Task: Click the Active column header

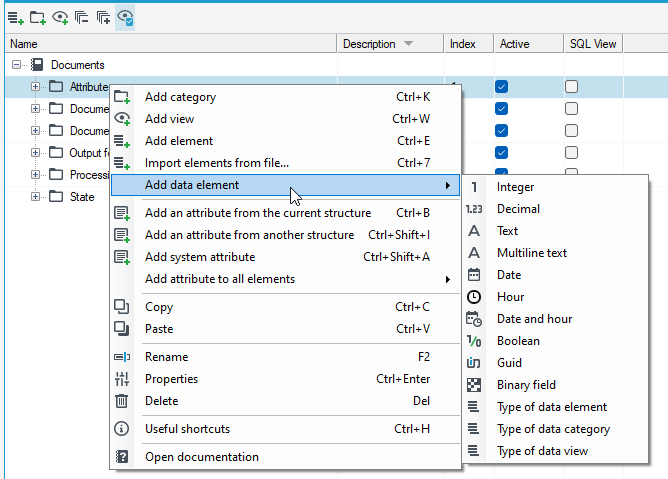Action: [529, 44]
